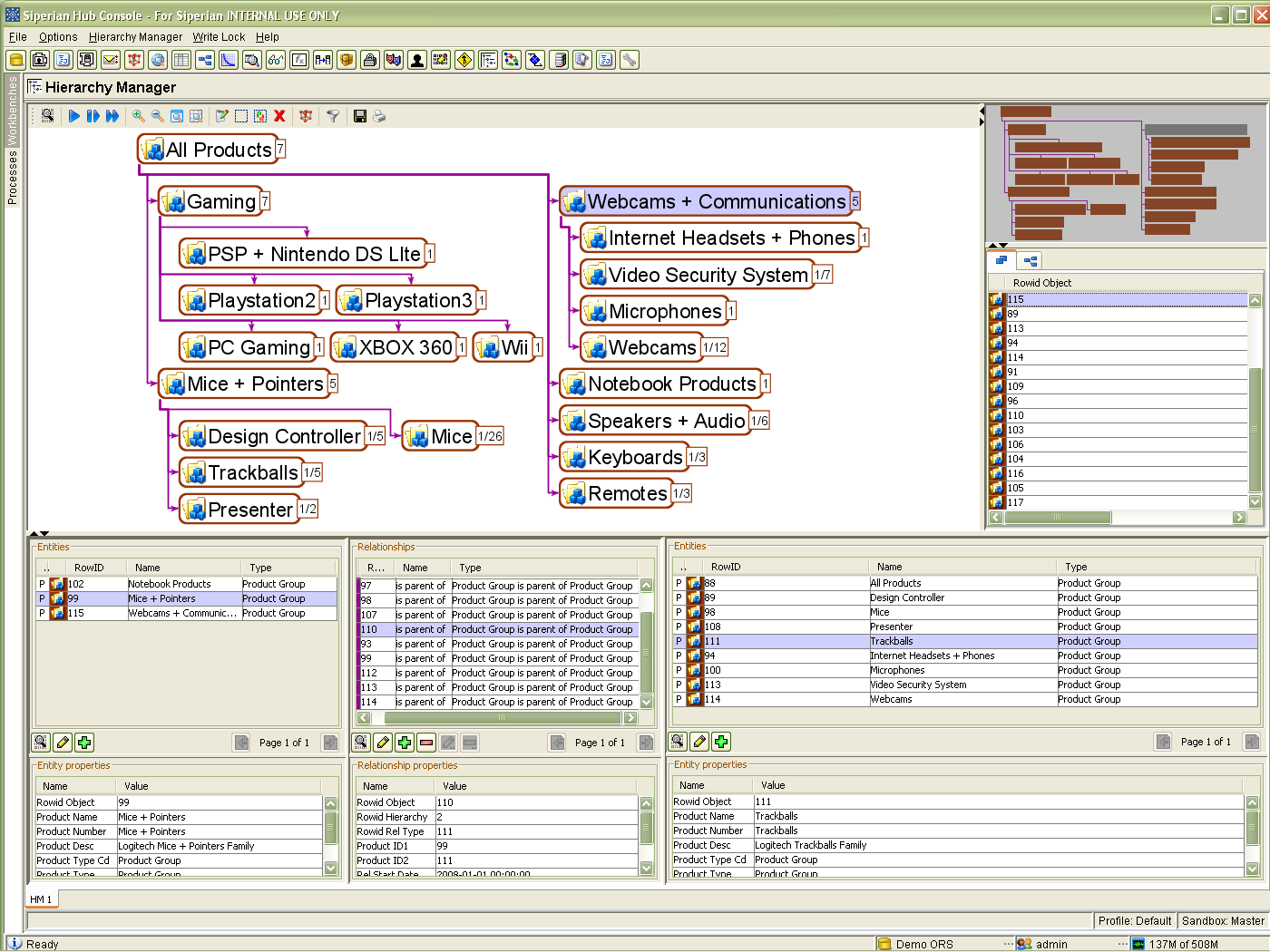Select the Notebook Products node
The height and width of the screenshot is (952, 1270).
coord(660,384)
